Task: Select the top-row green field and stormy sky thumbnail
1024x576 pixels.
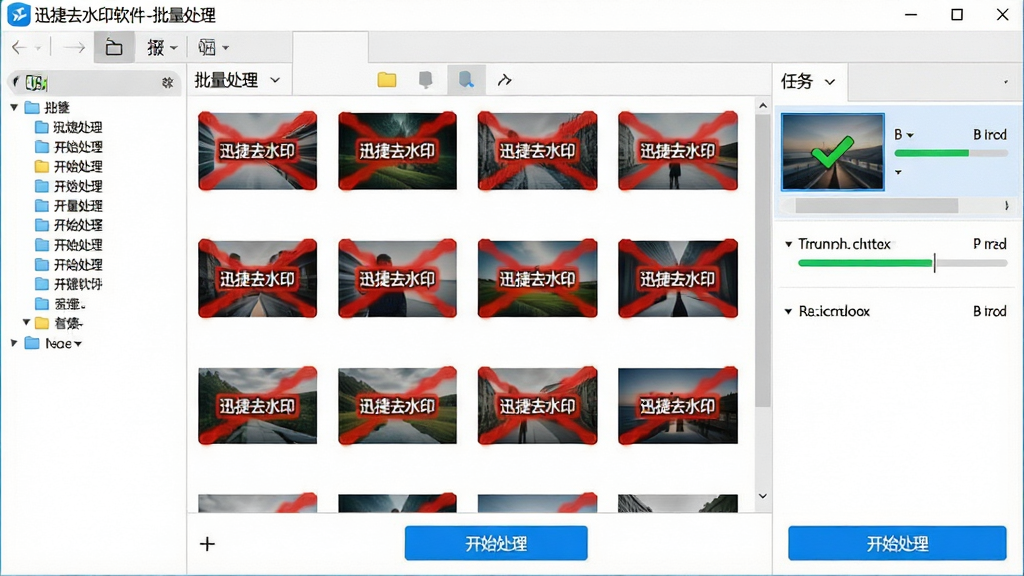Action: [397, 150]
